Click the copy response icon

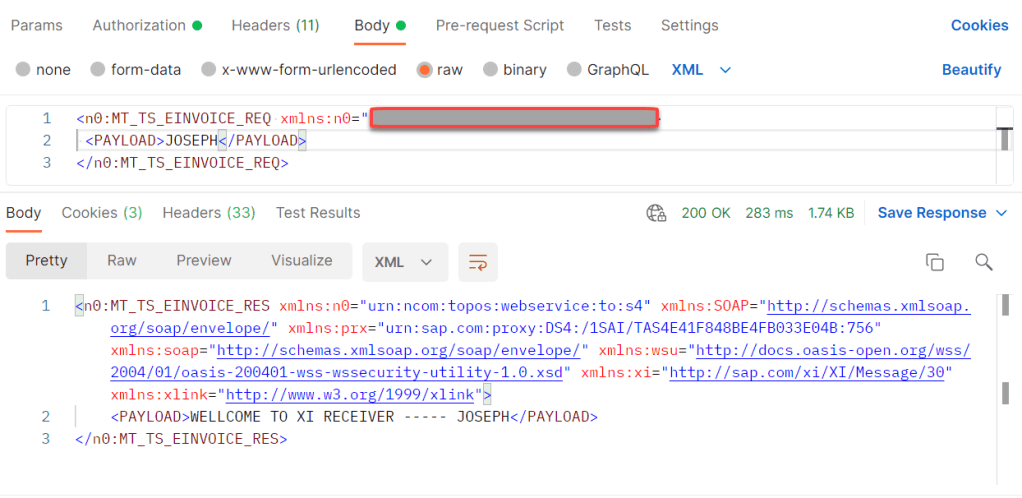pos(934,262)
